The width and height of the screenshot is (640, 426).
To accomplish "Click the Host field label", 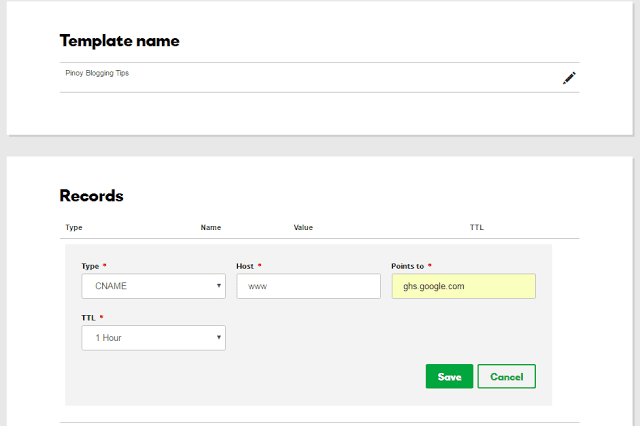I will coord(246,266).
